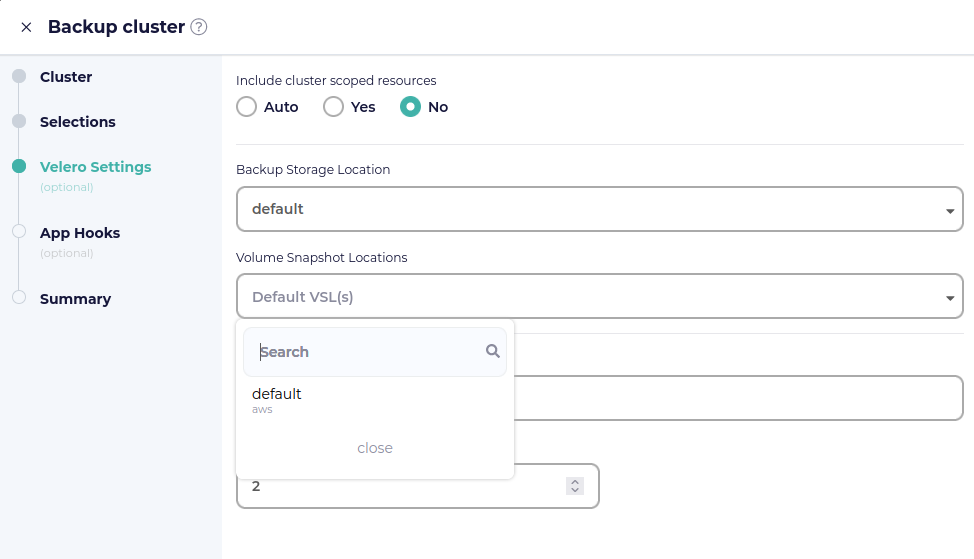
Task: Jump to the Summary step
Action: [75, 299]
